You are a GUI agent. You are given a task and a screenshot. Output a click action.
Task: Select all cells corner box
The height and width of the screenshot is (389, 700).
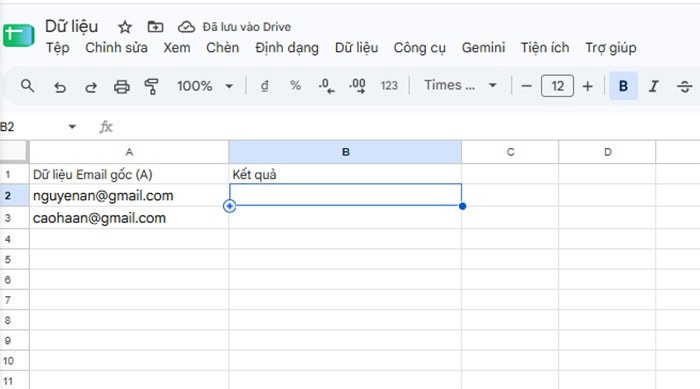pos(14,152)
